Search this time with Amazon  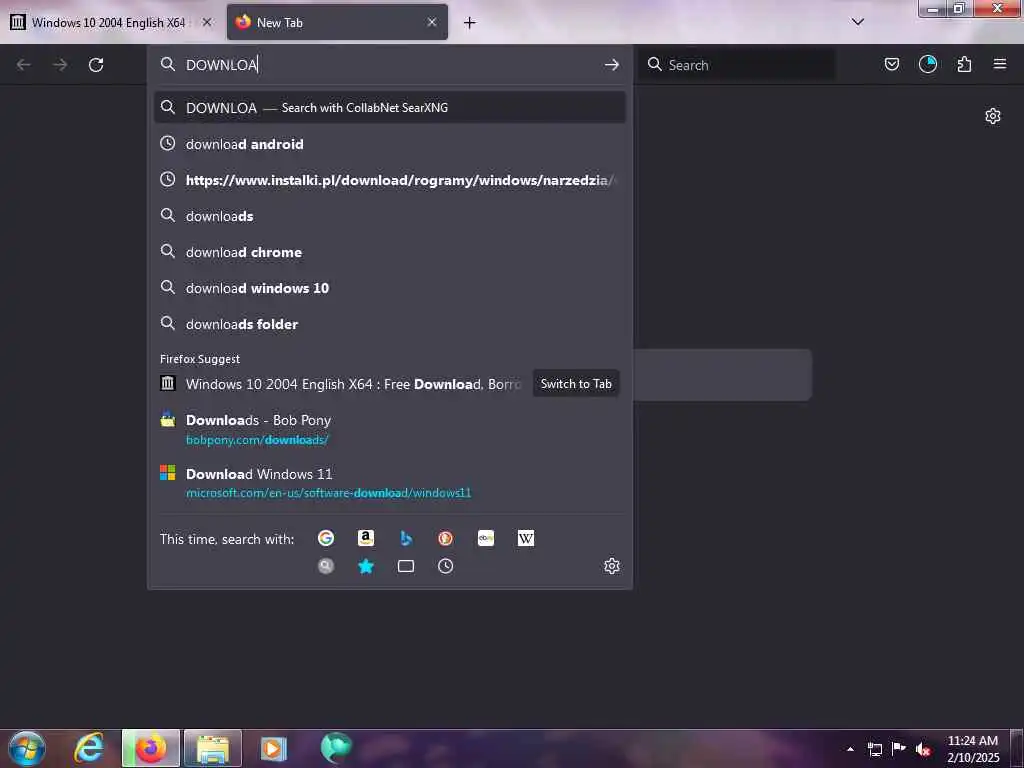click(366, 538)
